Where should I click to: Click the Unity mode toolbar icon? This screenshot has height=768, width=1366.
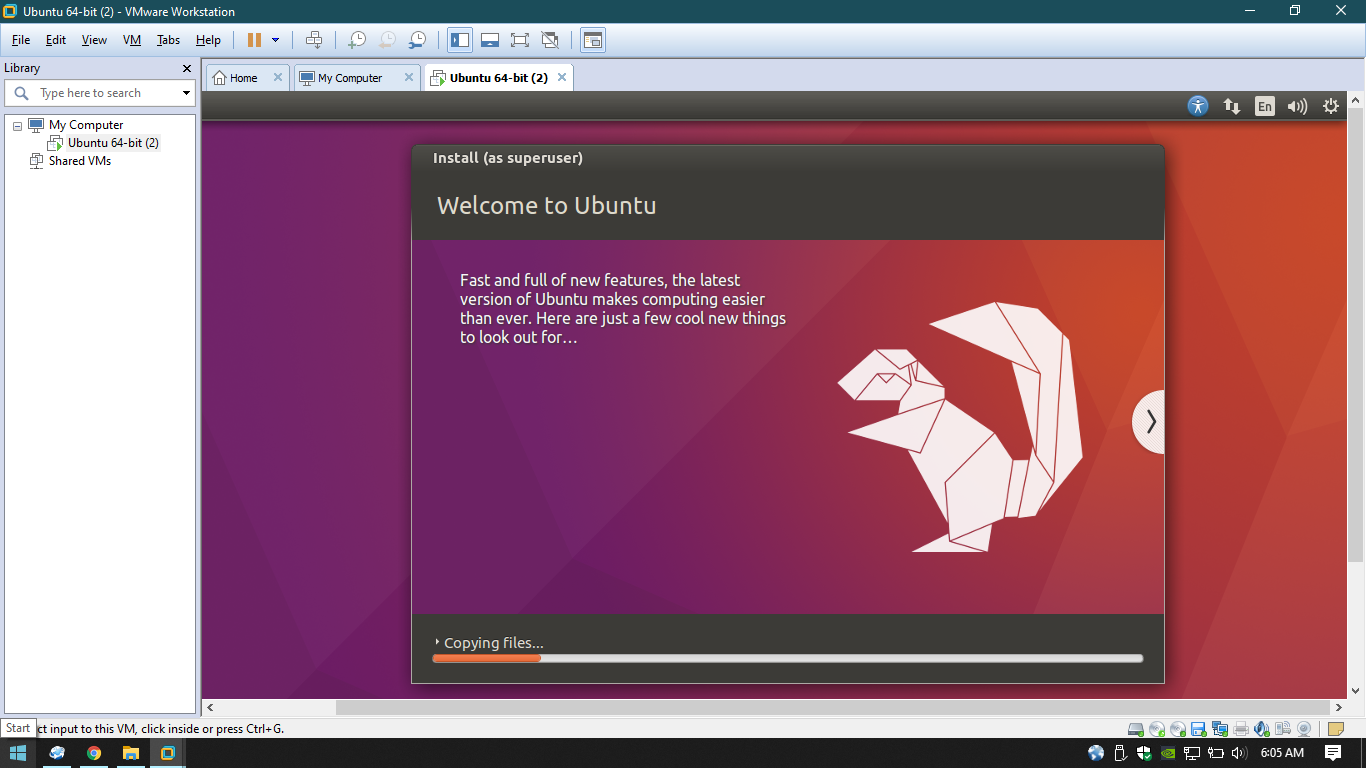pyautogui.click(x=549, y=40)
